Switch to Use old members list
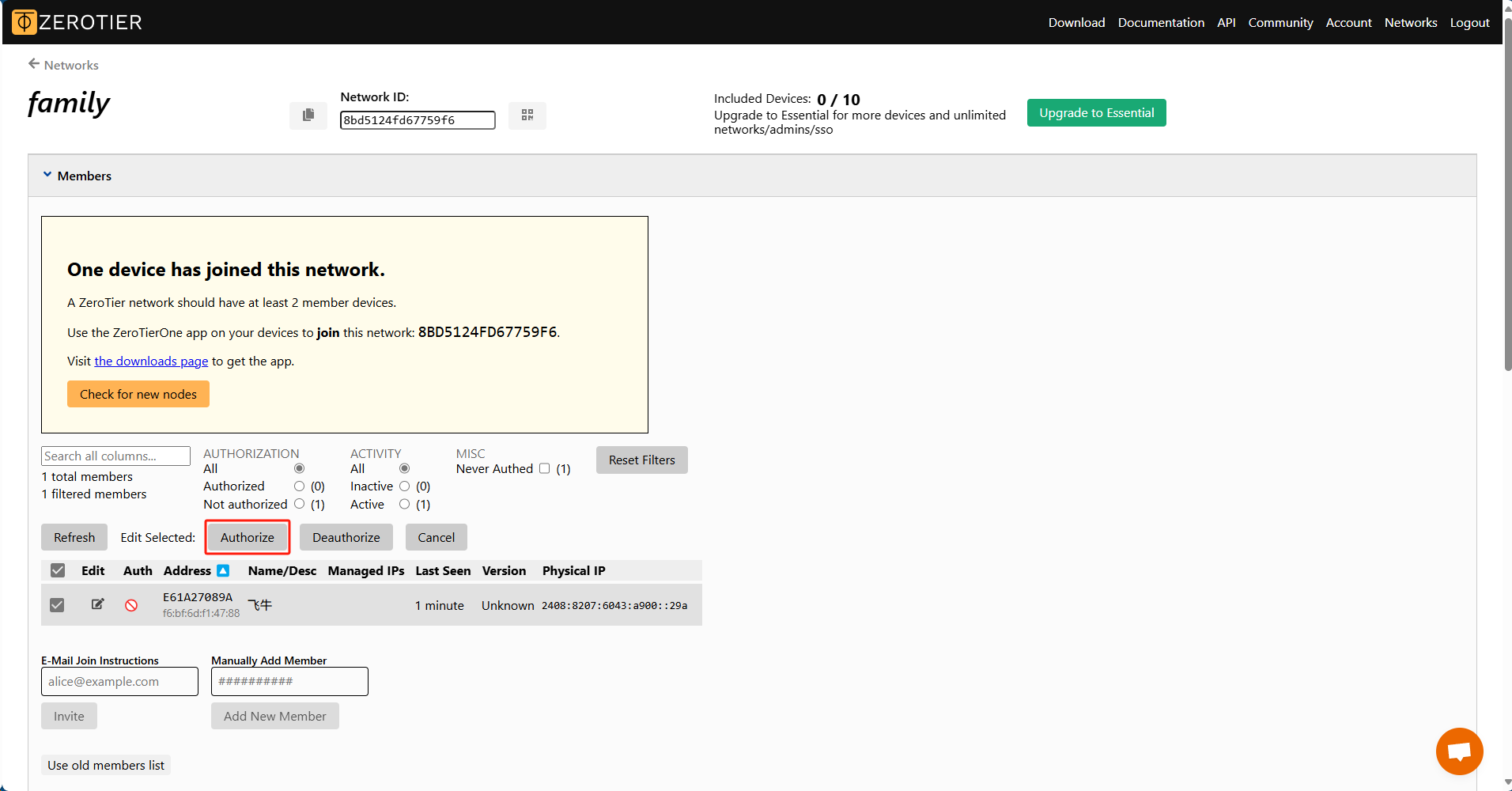This screenshot has height=791, width=1512. tap(106, 765)
